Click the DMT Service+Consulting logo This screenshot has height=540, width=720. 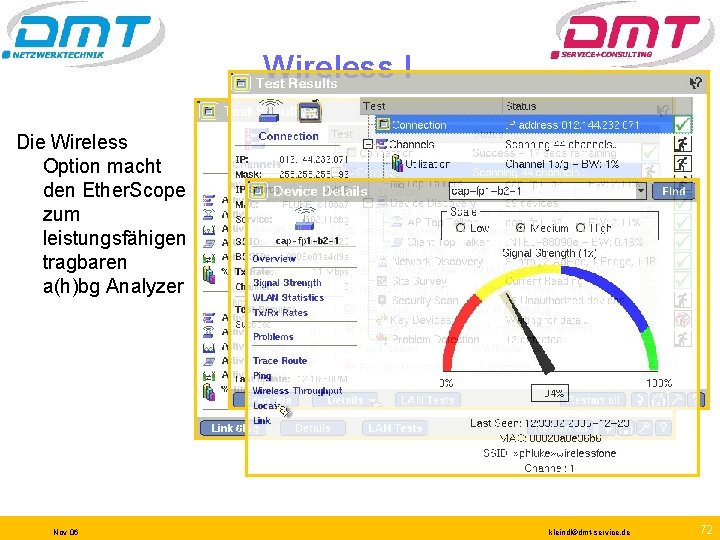click(x=634, y=35)
